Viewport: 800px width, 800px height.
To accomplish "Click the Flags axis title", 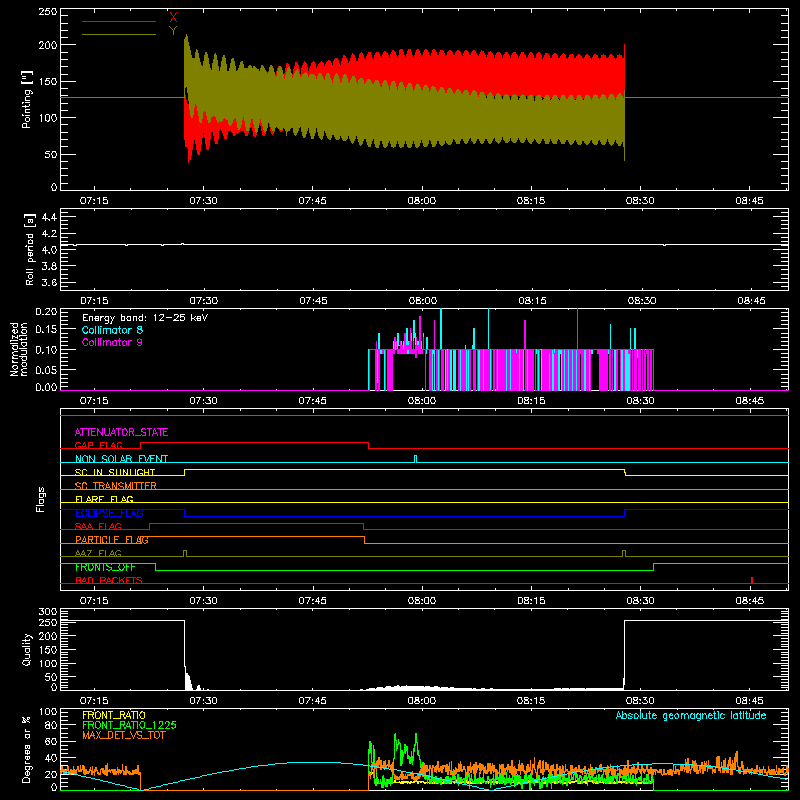I will pyautogui.click(x=41, y=499).
